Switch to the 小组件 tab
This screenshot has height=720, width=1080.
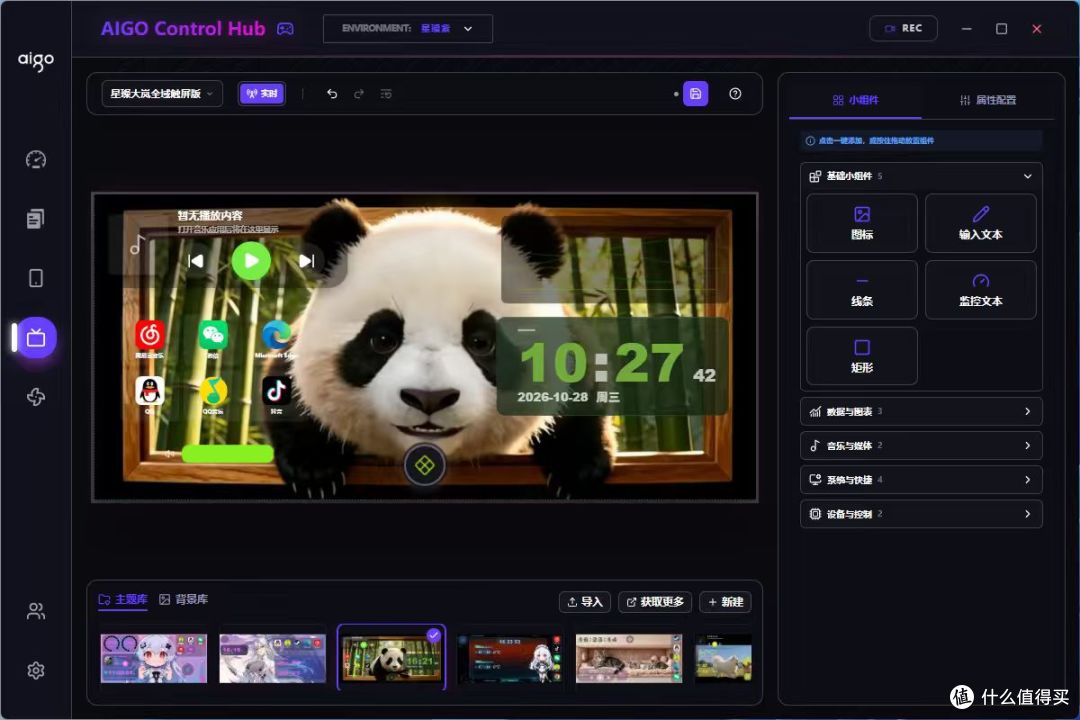click(x=855, y=100)
